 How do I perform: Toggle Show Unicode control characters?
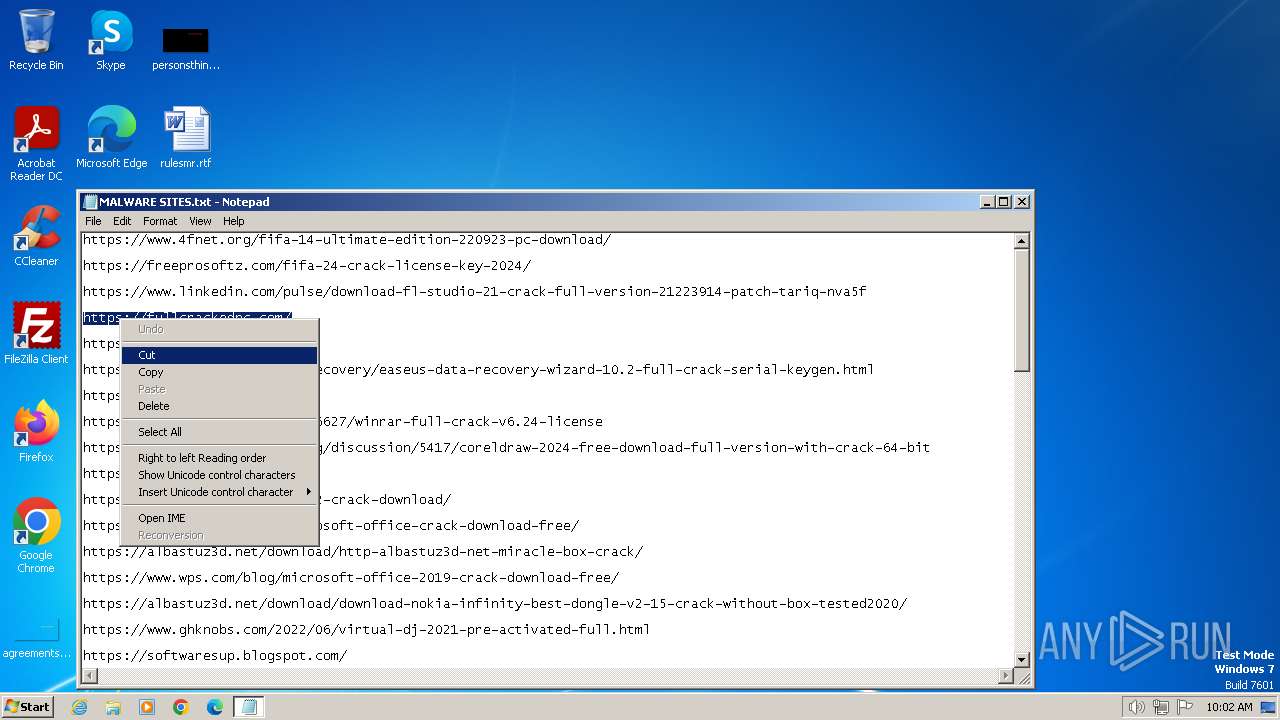(219, 475)
